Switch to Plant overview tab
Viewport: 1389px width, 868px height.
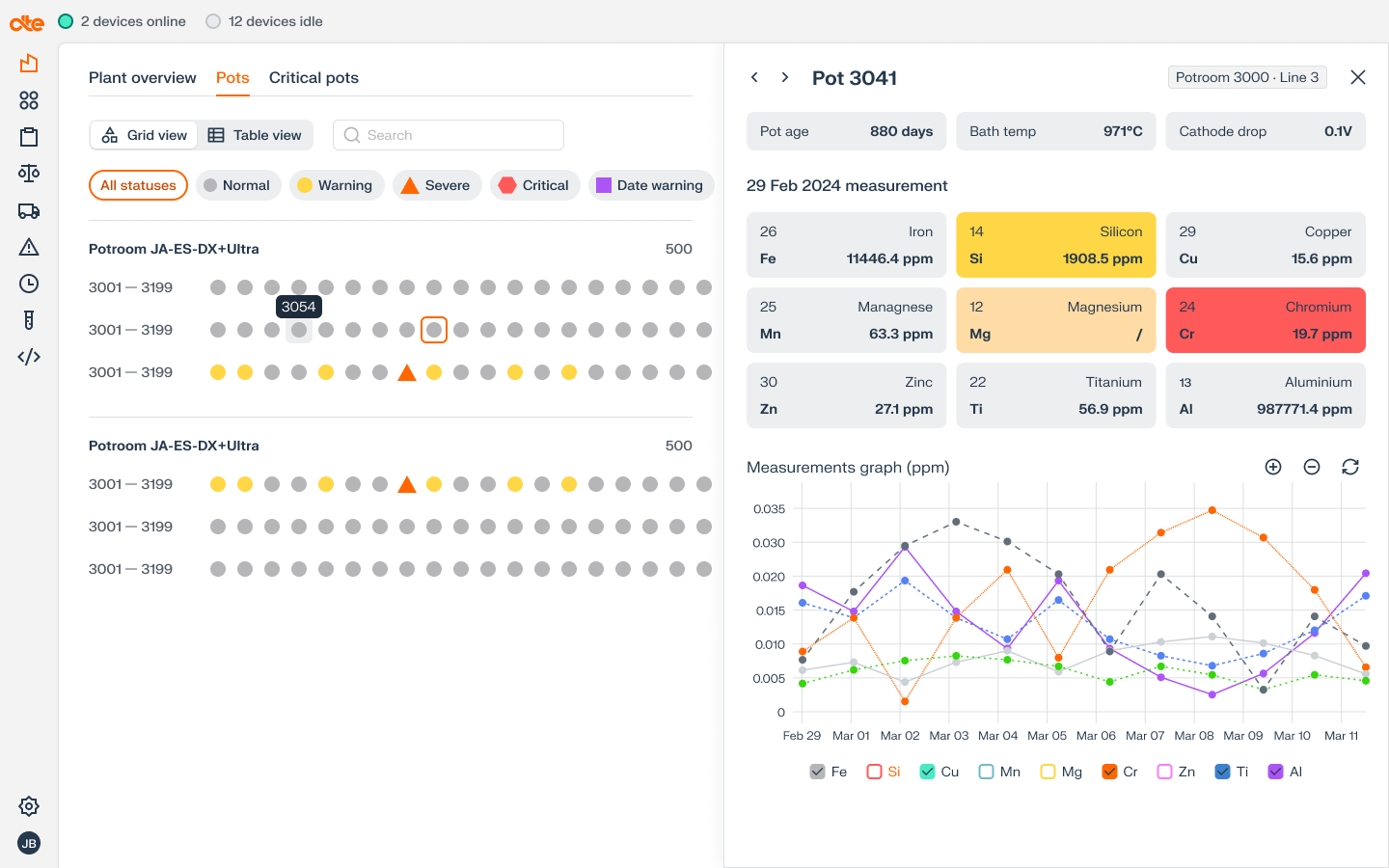143,78
